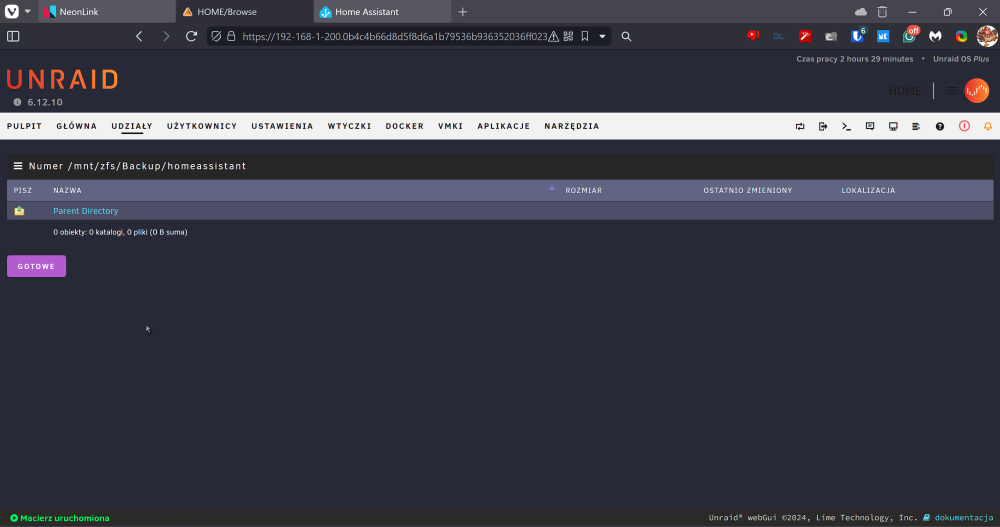Click the Parent Directory folder icon
Screen dimensions: 1000x527
click(x=19, y=211)
